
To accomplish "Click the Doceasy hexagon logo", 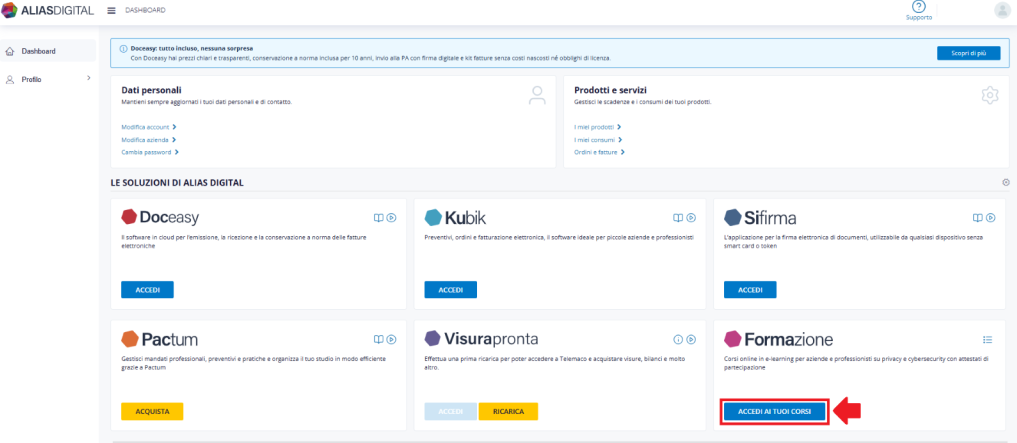I will (129, 217).
